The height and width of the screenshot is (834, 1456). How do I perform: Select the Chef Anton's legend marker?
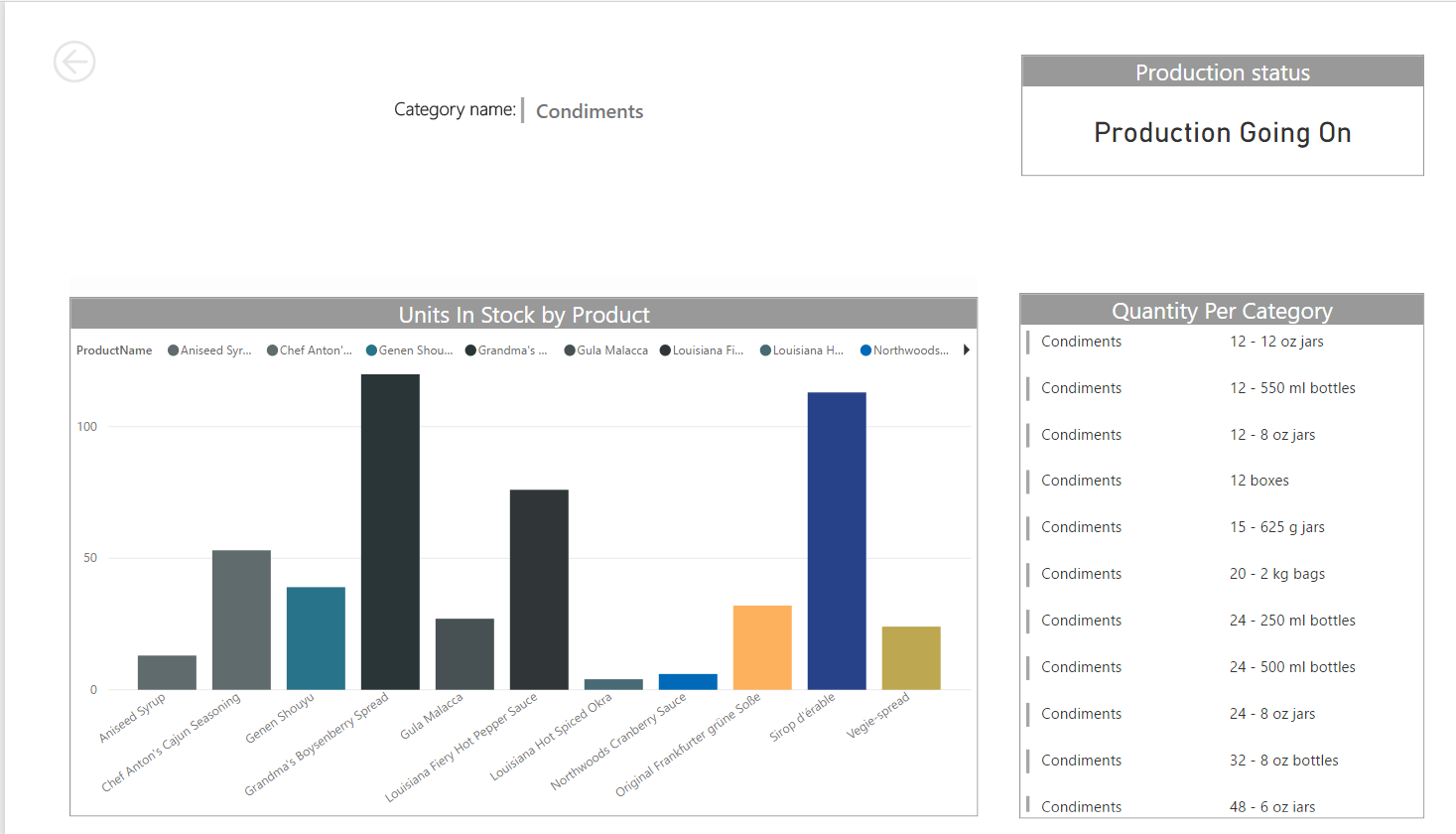(x=274, y=349)
